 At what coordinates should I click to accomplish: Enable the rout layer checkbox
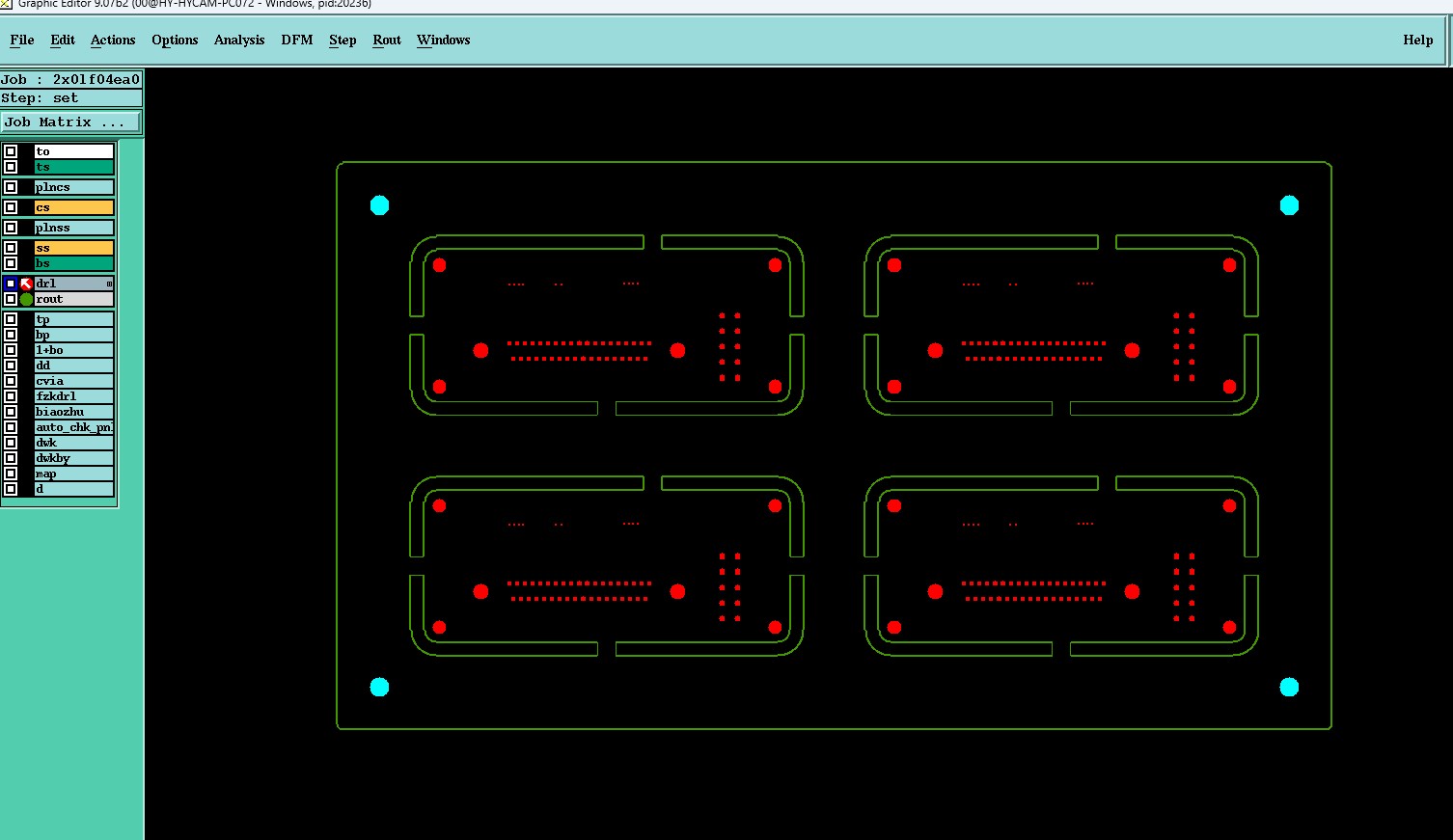[x=11, y=299]
